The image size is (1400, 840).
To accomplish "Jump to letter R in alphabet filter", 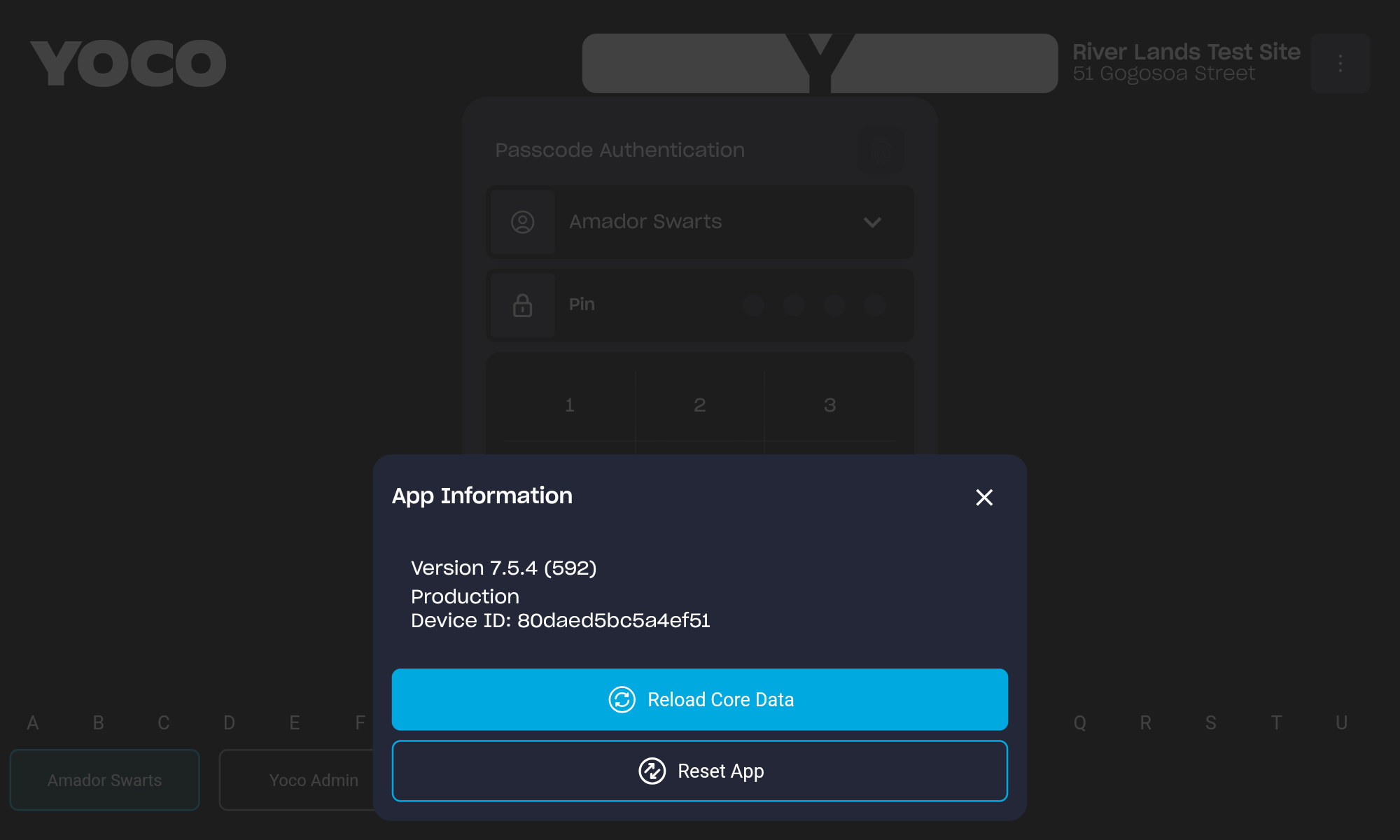I will 1145,722.
